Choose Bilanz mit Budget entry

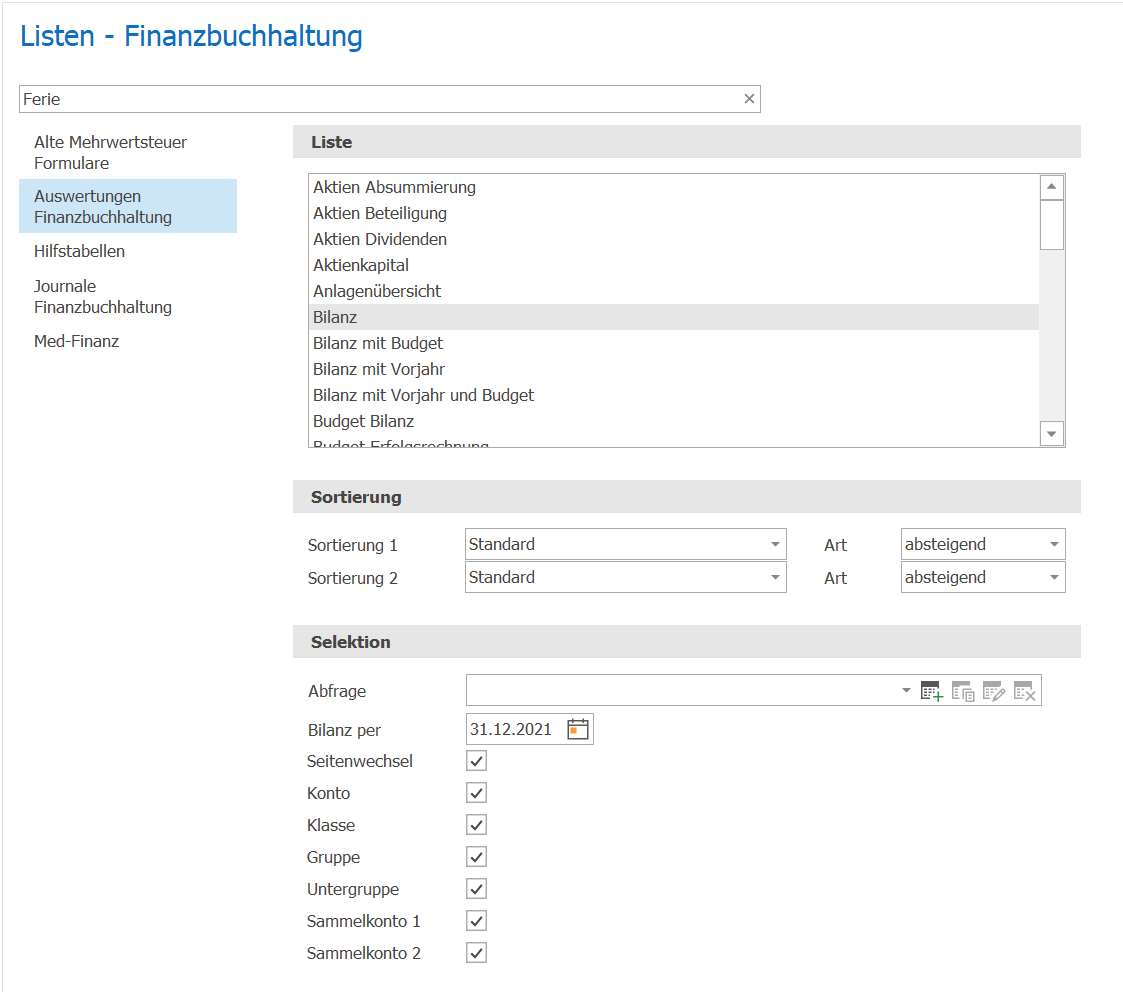coord(674,343)
